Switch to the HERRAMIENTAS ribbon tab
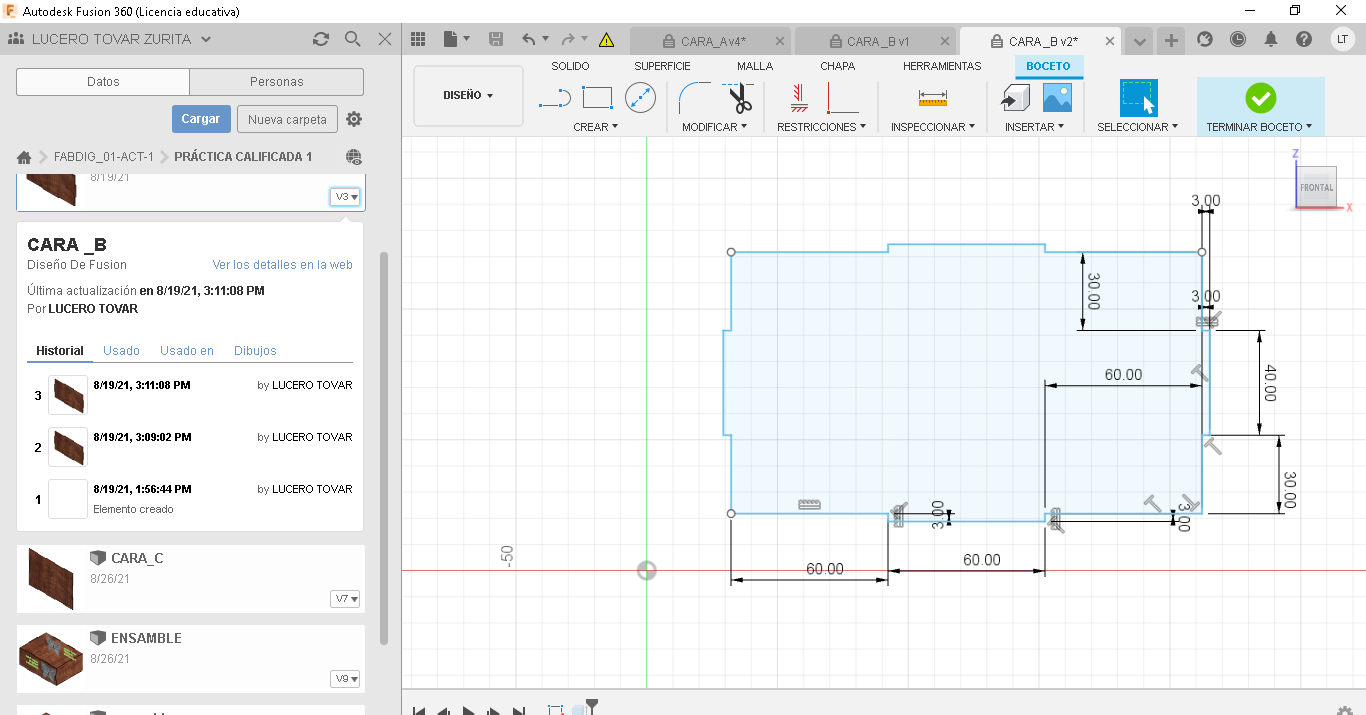The width and height of the screenshot is (1366, 715). 942,66
